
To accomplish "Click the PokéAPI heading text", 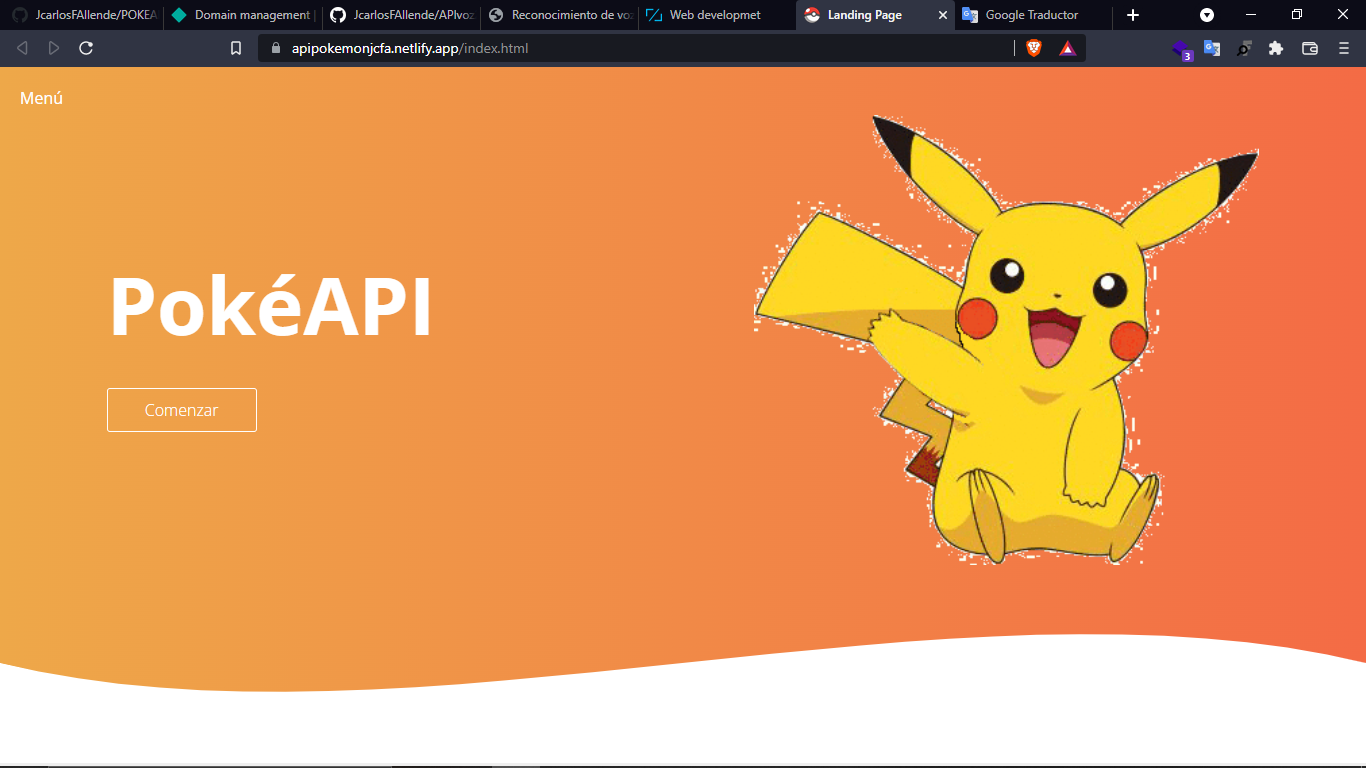I will pos(270,308).
